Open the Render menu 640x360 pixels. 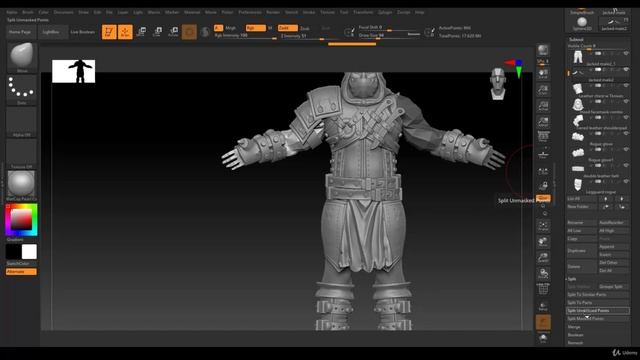273,12
